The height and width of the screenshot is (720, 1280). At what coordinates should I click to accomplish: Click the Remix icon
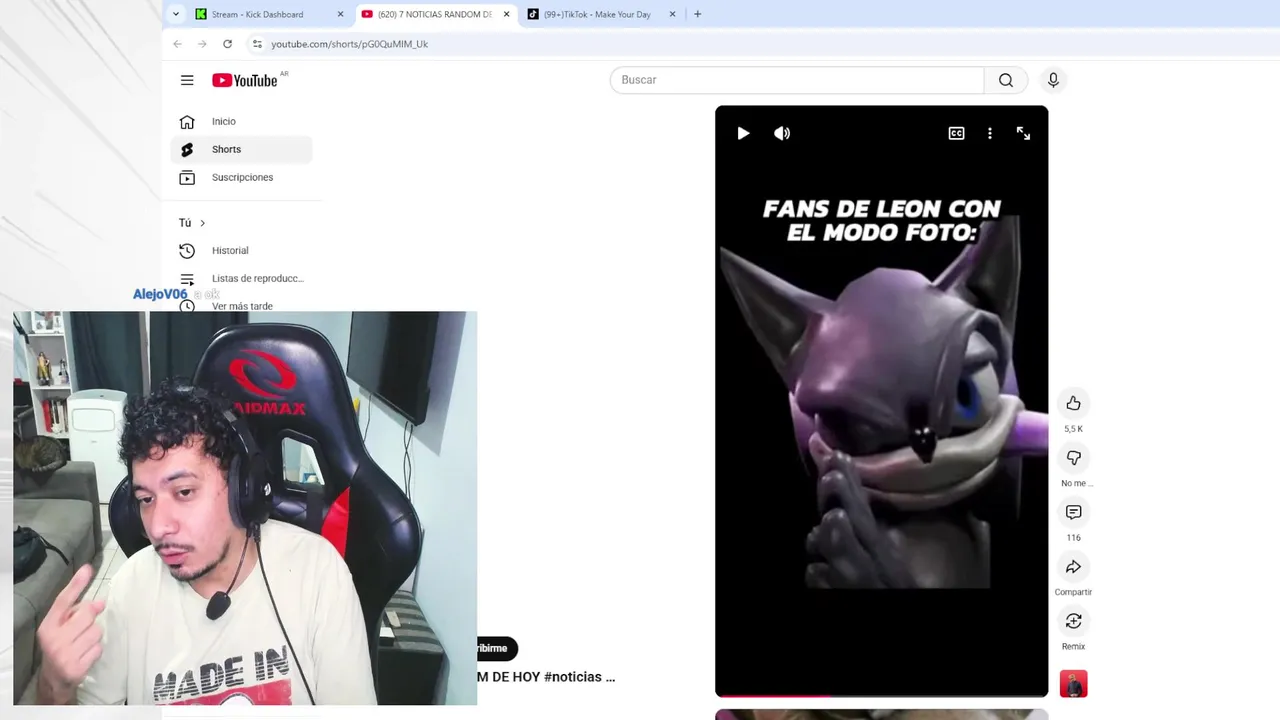pyautogui.click(x=1073, y=621)
